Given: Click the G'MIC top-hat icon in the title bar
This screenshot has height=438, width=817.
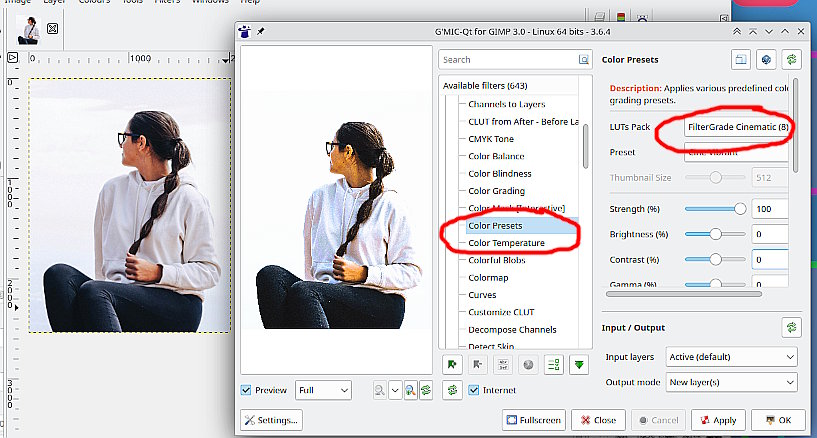Looking at the screenshot, I should pos(244,31).
